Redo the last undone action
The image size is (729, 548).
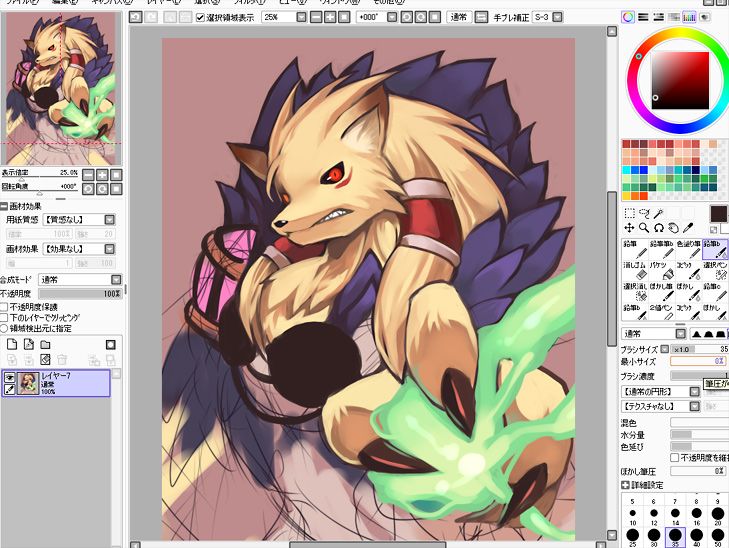(151, 17)
